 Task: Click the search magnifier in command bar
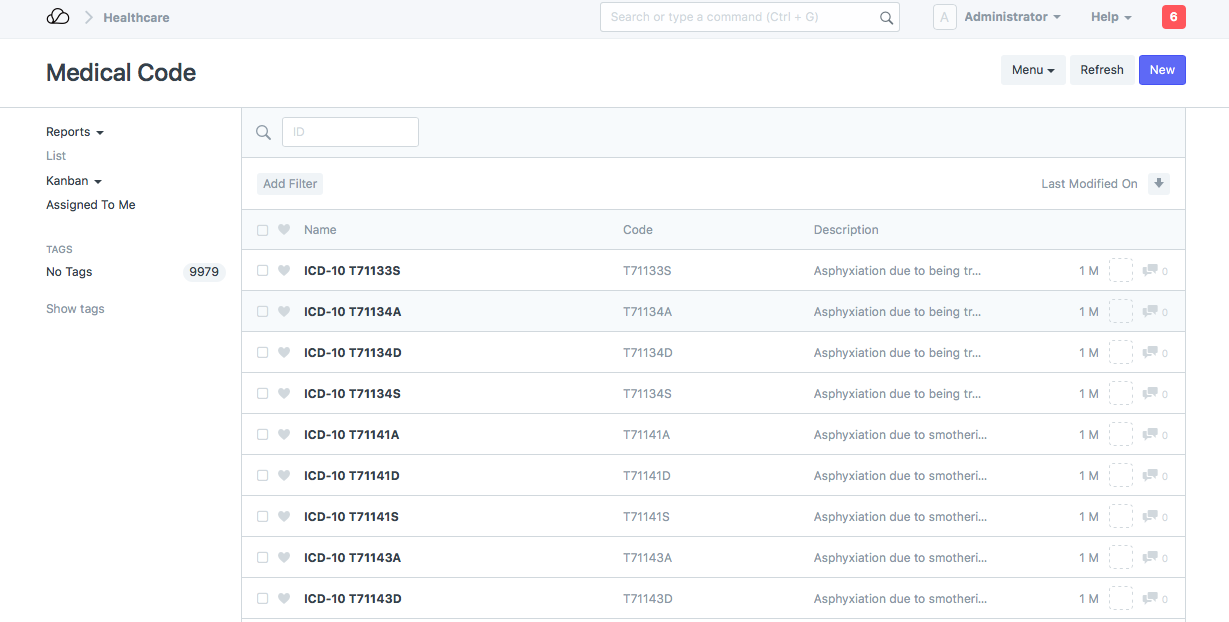pyautogui.click(x=886, y=17)
